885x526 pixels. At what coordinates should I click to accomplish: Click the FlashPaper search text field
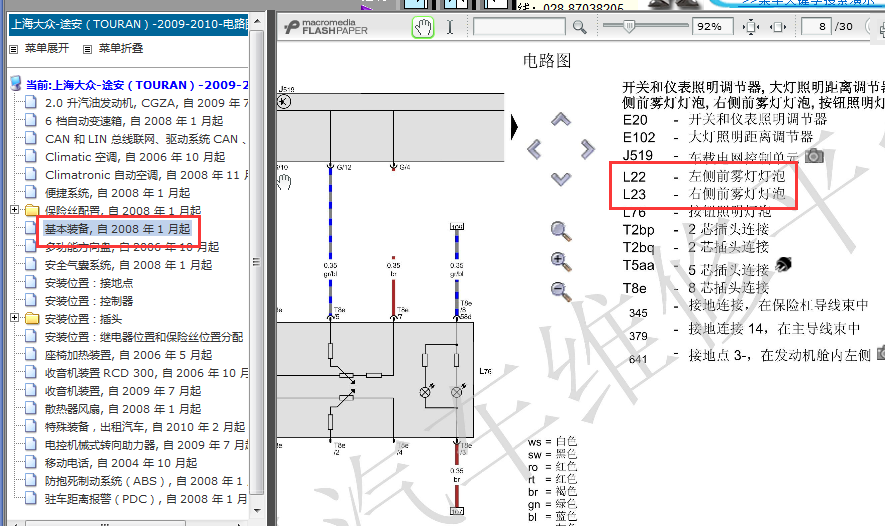pyautogui.click(x=519, y=27)
